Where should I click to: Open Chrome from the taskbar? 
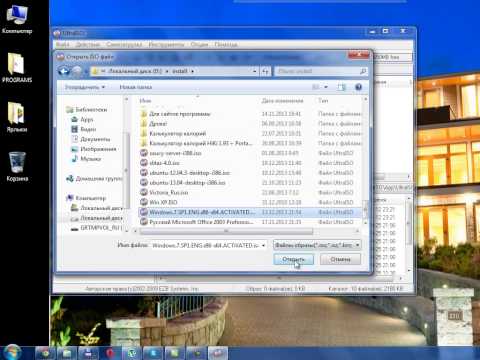point(46,353)
